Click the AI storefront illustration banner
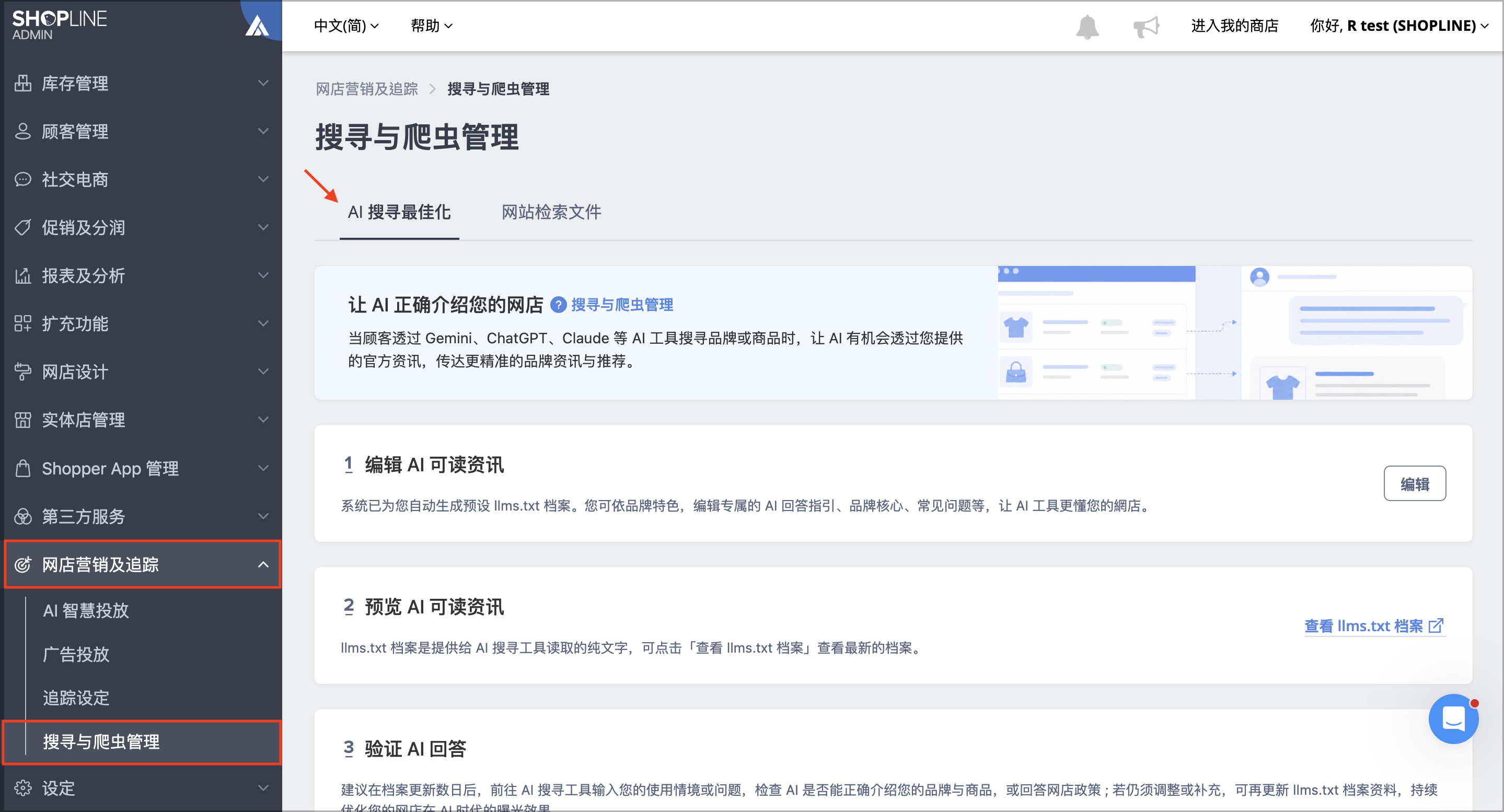This screenshot has height=812, width=1504. click(x=1235, y=333)
